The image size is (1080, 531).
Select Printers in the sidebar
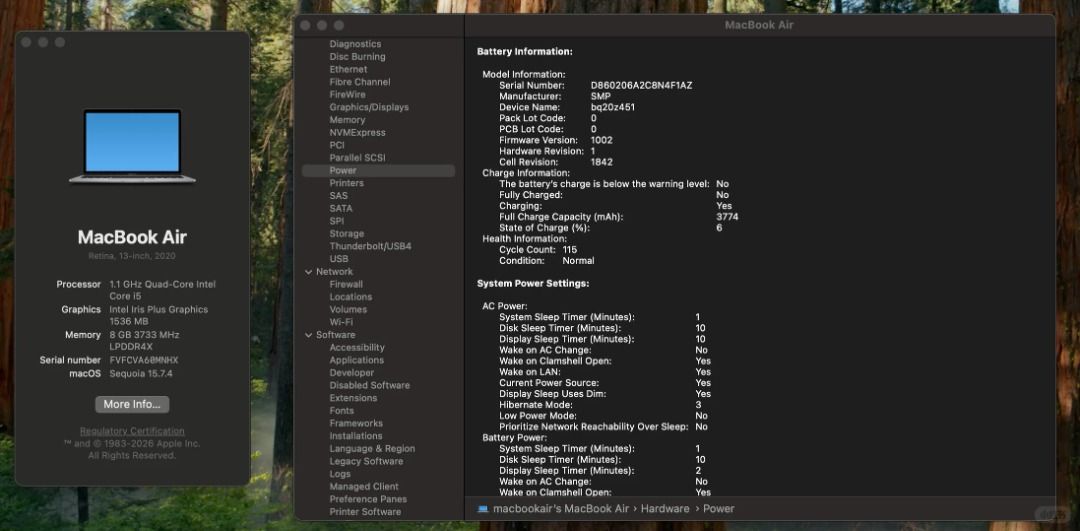tap(346, 183)
